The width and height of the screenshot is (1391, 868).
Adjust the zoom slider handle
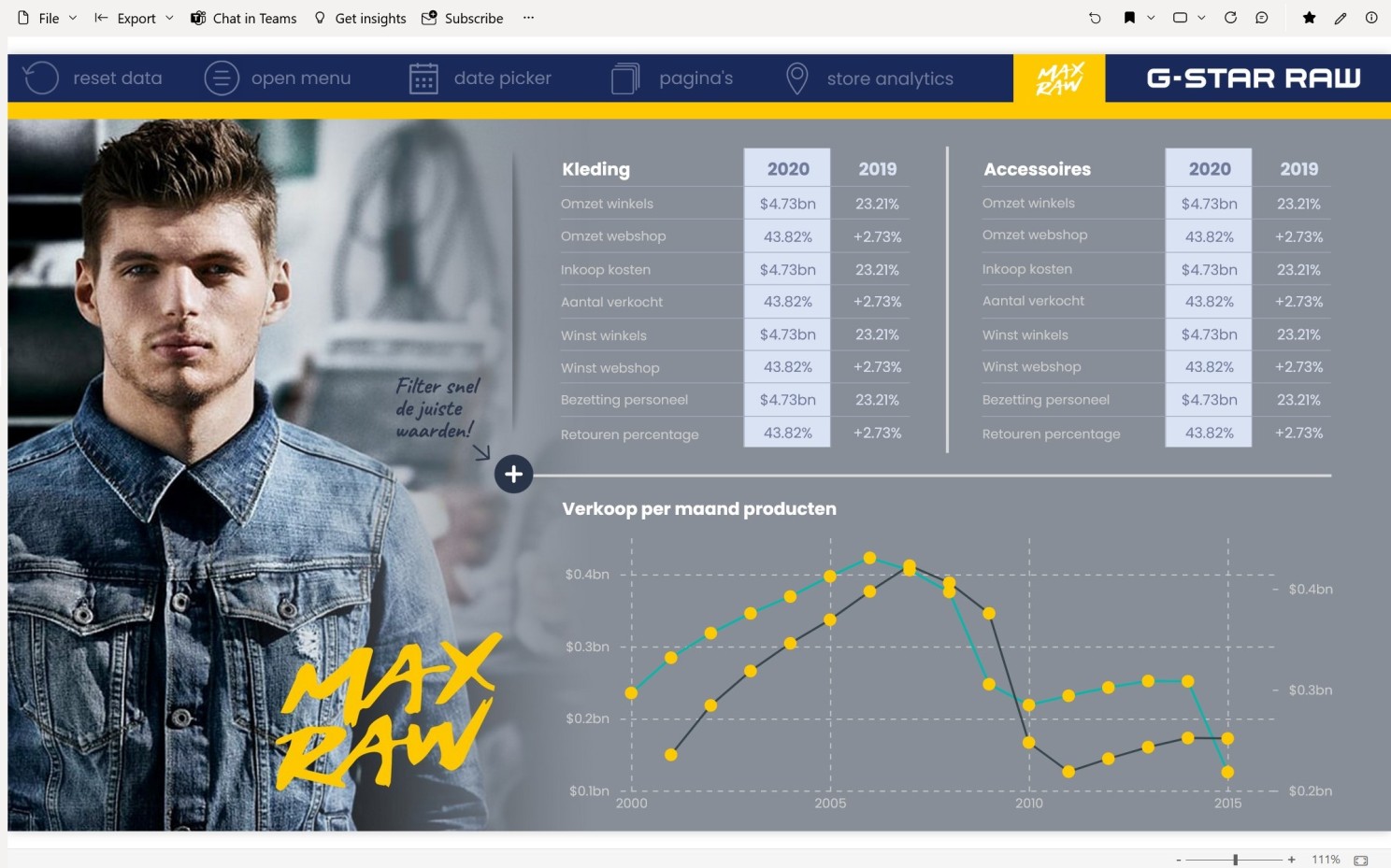(x=1235, y=860)
